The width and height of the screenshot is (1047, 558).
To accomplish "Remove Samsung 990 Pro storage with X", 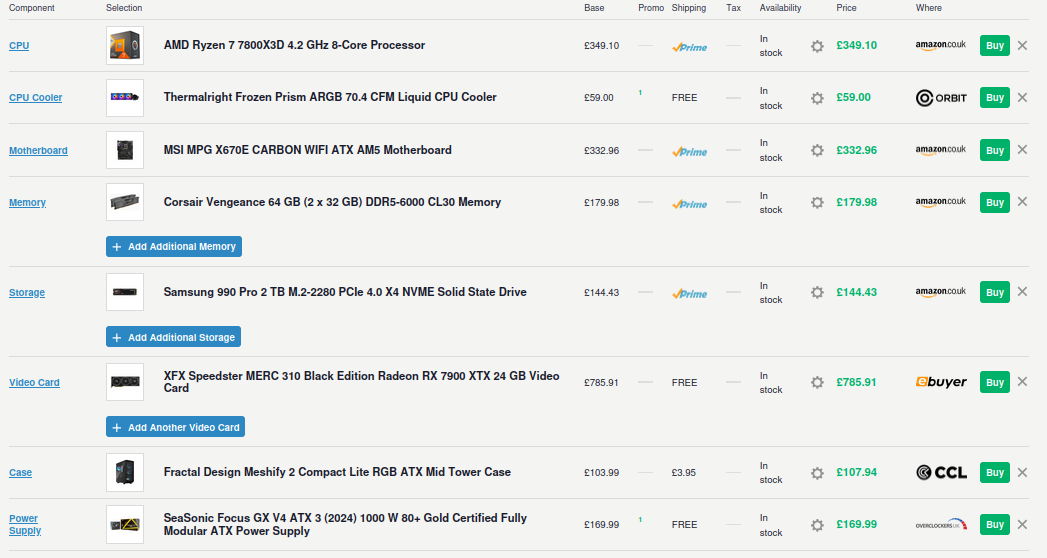I will tap(1022, 292).
